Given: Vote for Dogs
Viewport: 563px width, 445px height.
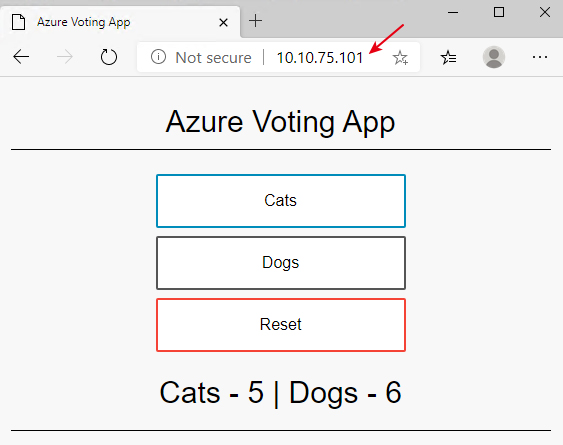Looking at the screenshot, I should point(281,263).
